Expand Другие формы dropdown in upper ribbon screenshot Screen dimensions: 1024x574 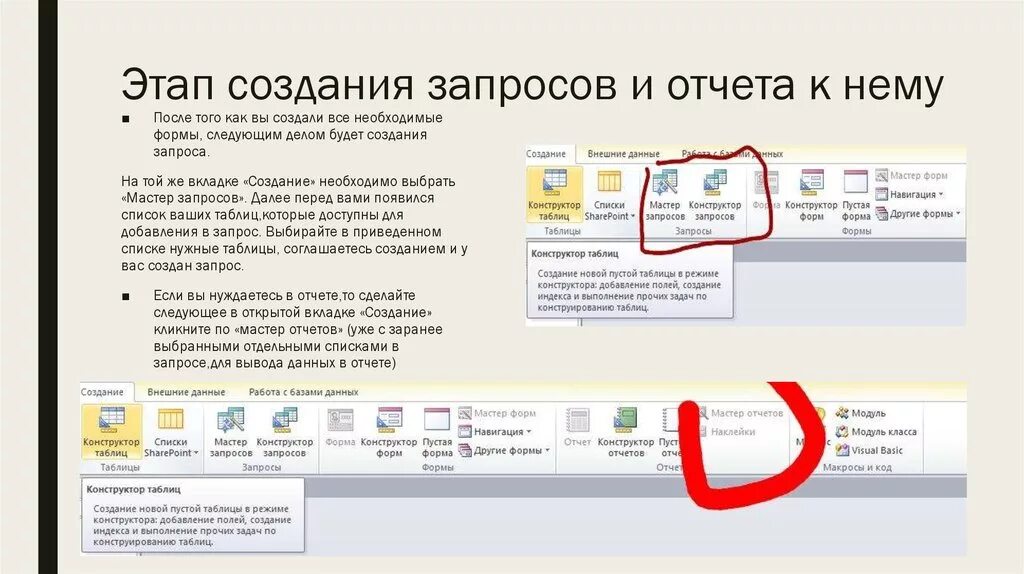(918, 213)
